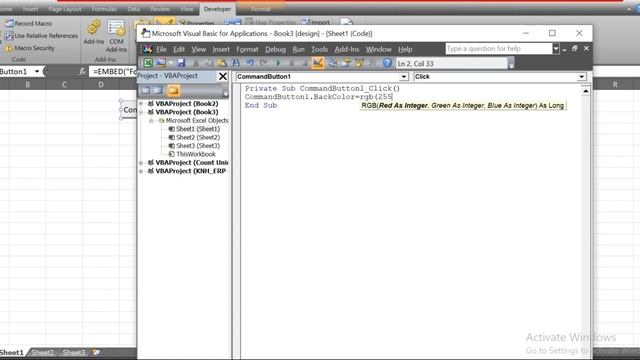This screenshot has width=640, height=360.
Task: Click Record Macro in Excel ribbon
Action: click(29, 23)
